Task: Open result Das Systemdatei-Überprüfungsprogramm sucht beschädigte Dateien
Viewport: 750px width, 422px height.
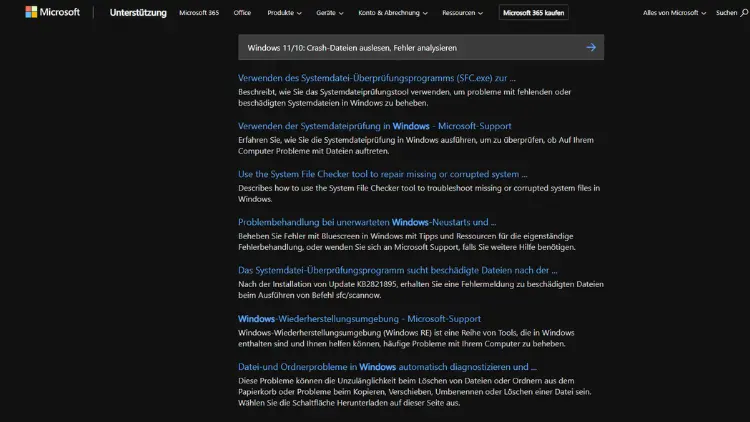Action: coord(397,270)
